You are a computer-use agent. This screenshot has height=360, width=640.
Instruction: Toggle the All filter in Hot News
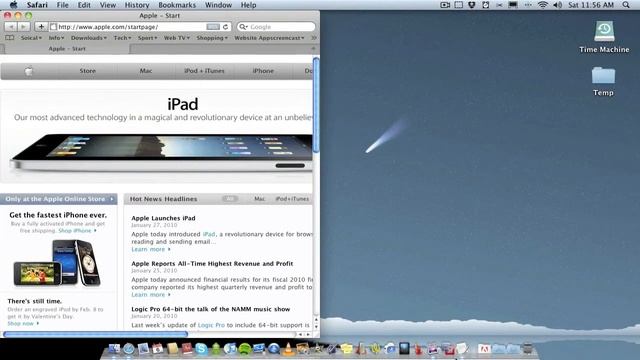pos(230,199)
